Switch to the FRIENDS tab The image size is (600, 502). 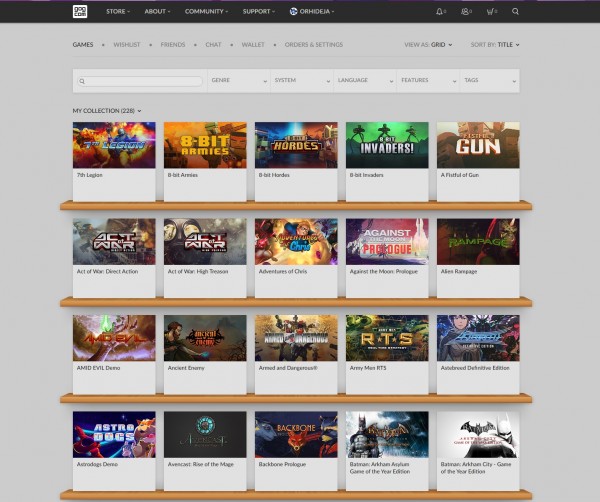[x=173, y=45]
